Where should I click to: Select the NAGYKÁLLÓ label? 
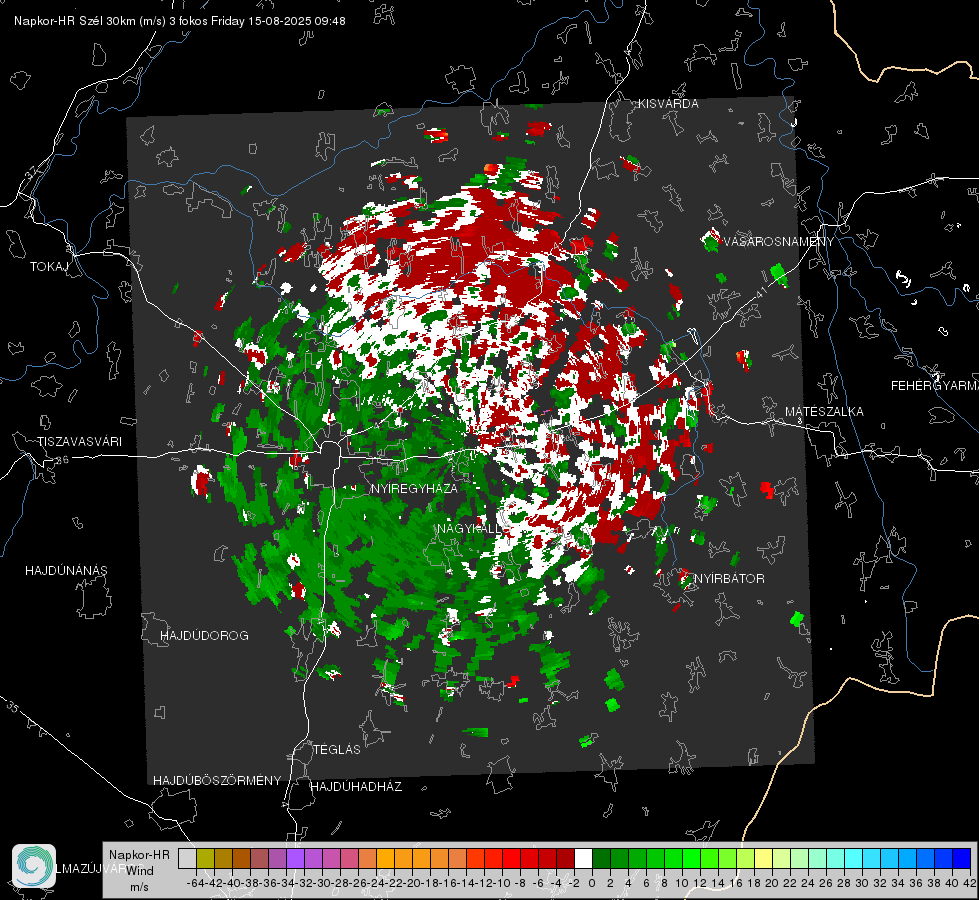pos(470,529)
